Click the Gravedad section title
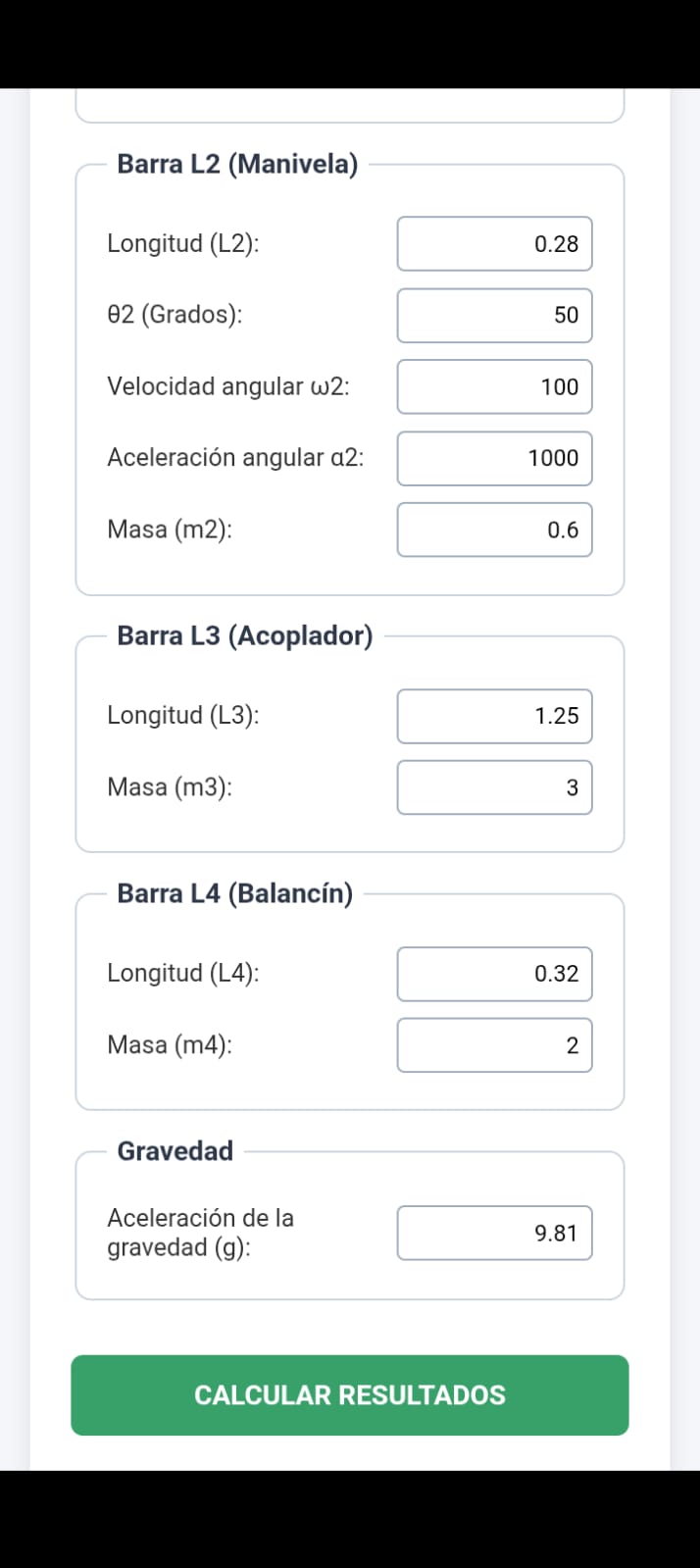This screenshot has width=700, height=1568. (175, 1151)
